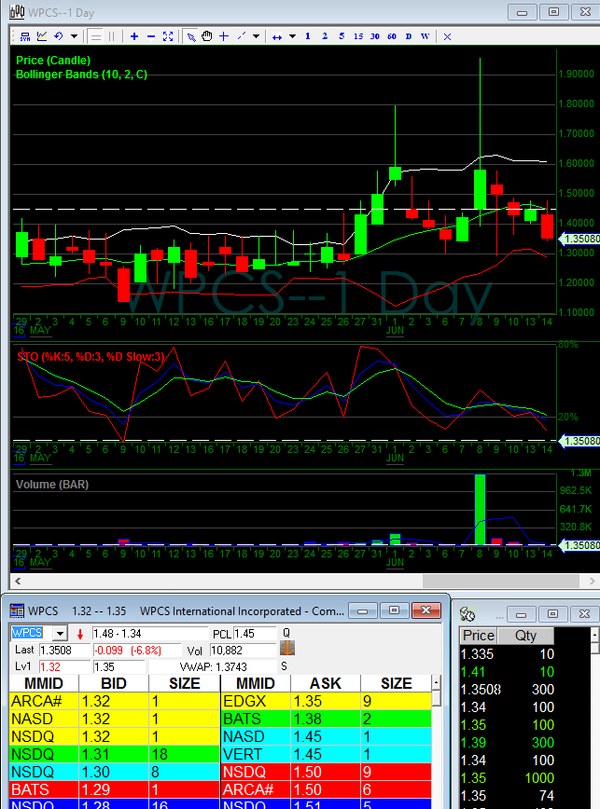Select the hand pan tool
The image size is (600, 809).
(x=207, y=36)
